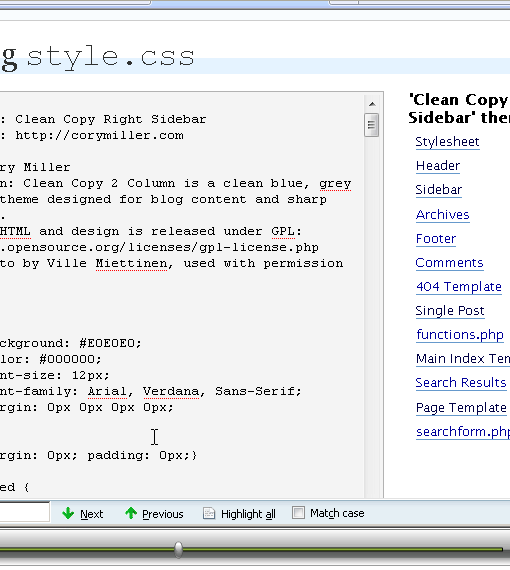The image size is (510, 570).
Task: Open the Main Index Template link
Action: (x=463, y=359)
